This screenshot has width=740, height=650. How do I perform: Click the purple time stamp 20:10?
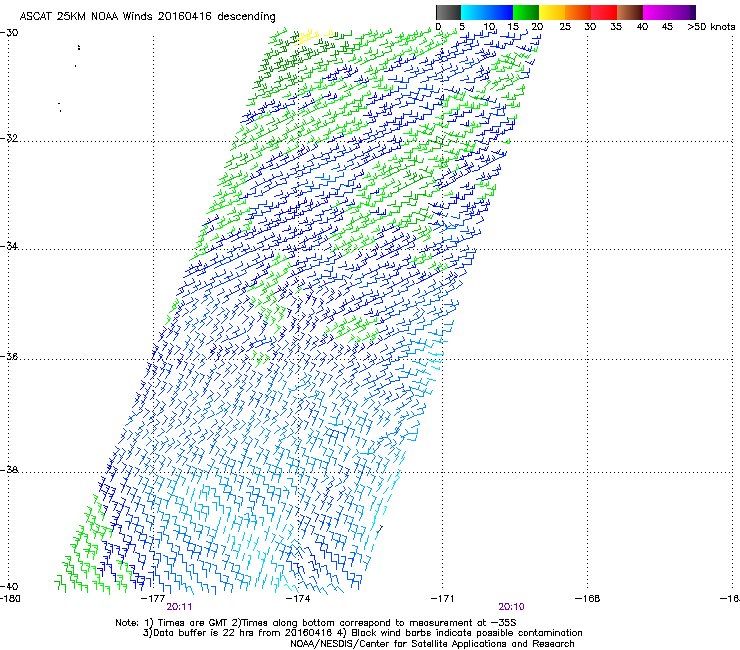tap(512, 607)
